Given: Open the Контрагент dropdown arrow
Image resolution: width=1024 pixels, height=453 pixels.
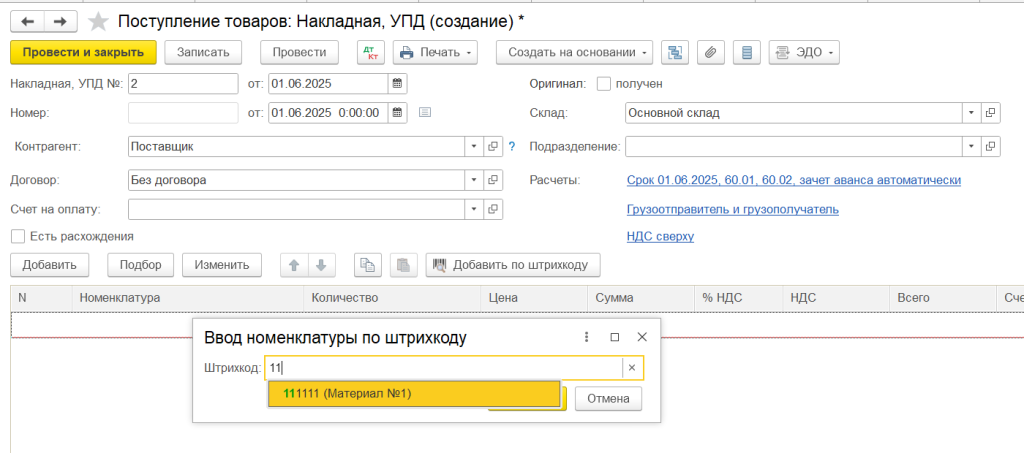Looking at the screenshot, I should coord(473,146).
